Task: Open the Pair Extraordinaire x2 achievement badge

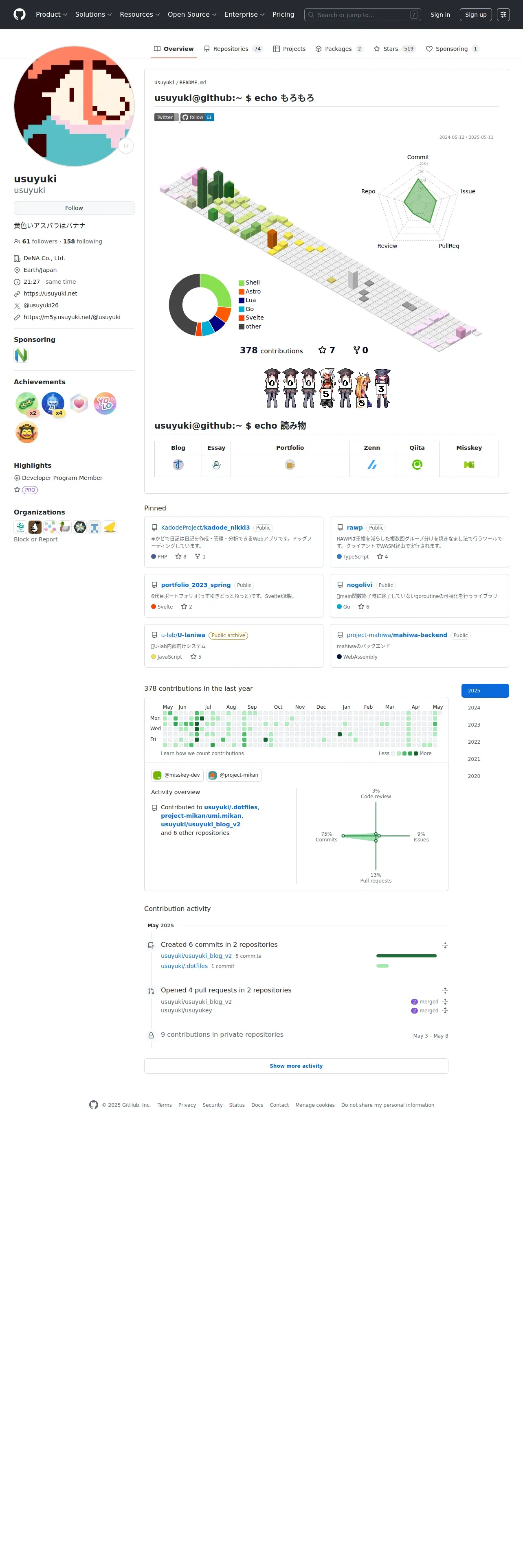Action: click(x=27, y=403)
